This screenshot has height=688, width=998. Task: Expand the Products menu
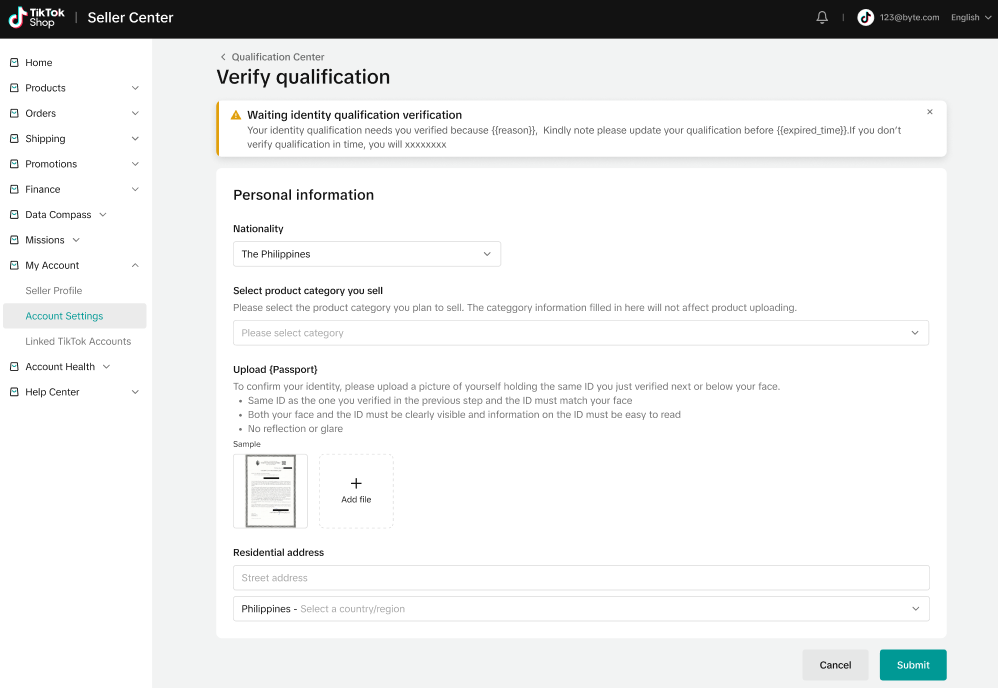135,88
